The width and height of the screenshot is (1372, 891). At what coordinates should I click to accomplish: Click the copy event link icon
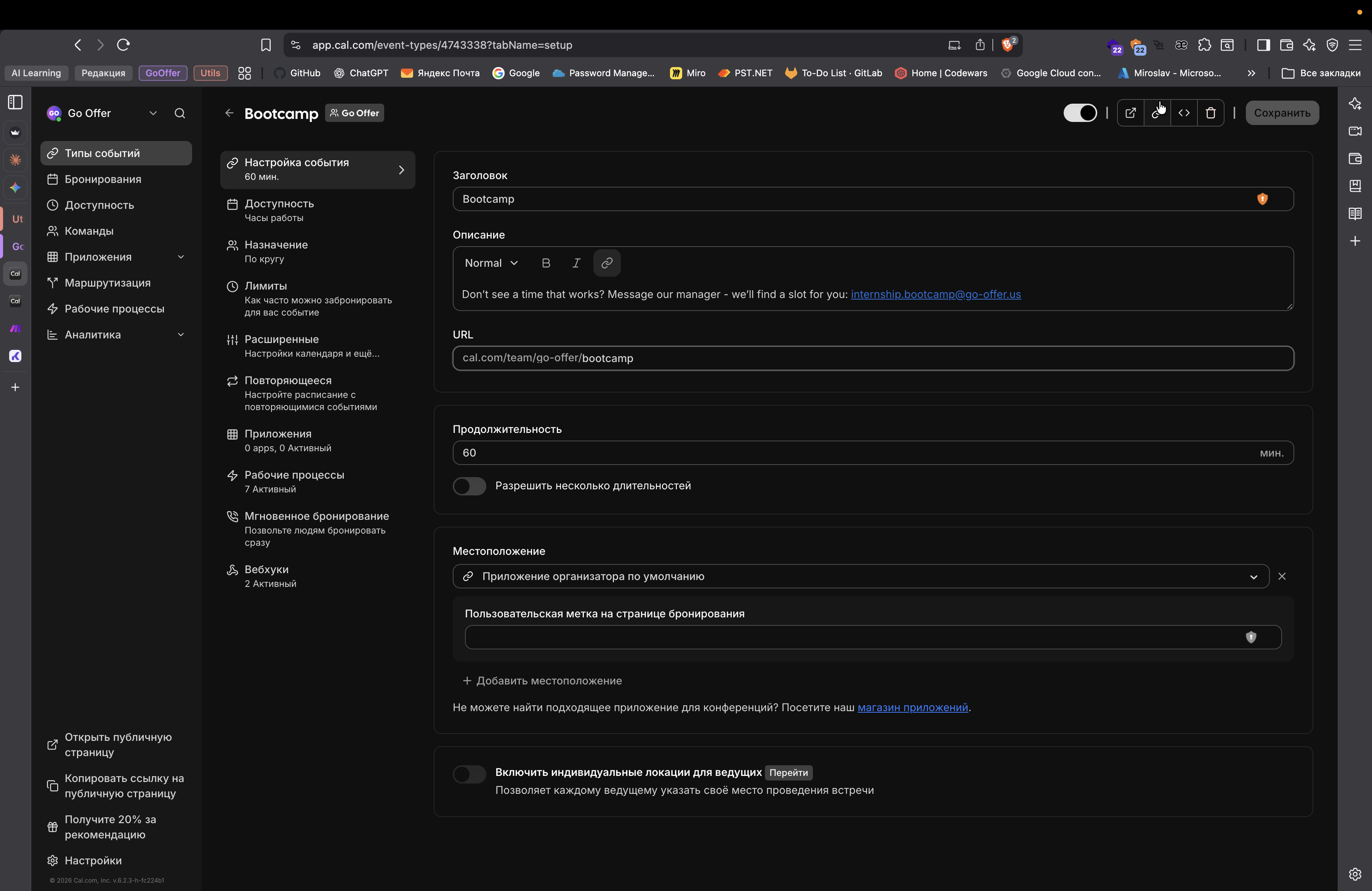(x=1156, y=113)
